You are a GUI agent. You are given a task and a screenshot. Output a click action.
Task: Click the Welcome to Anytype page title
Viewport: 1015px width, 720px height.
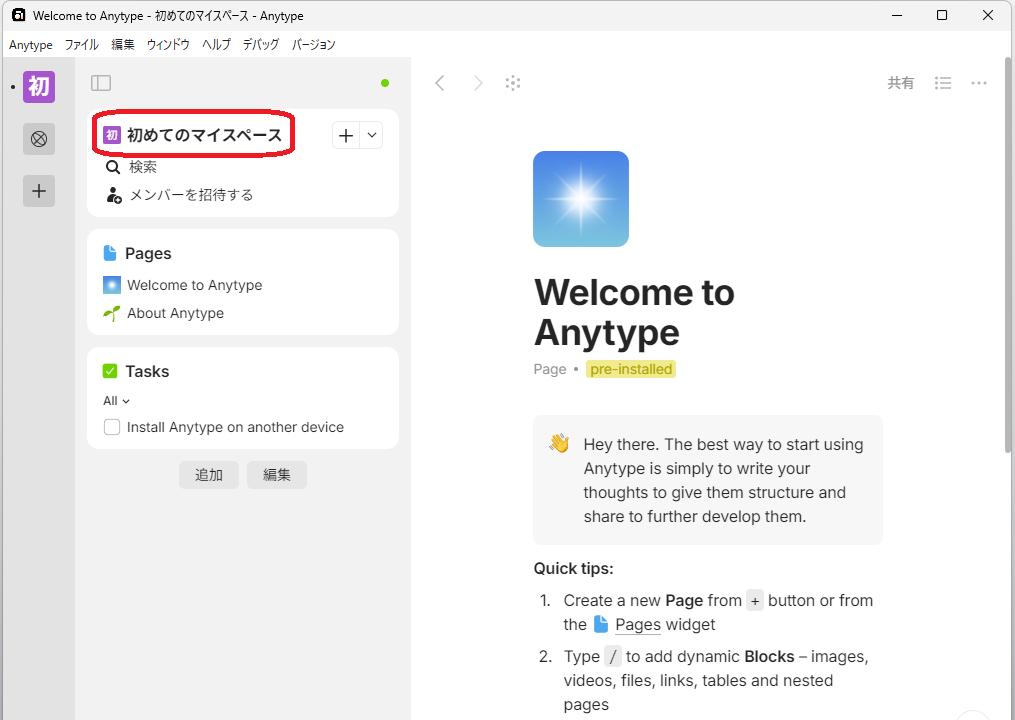(x=634, y=312)
